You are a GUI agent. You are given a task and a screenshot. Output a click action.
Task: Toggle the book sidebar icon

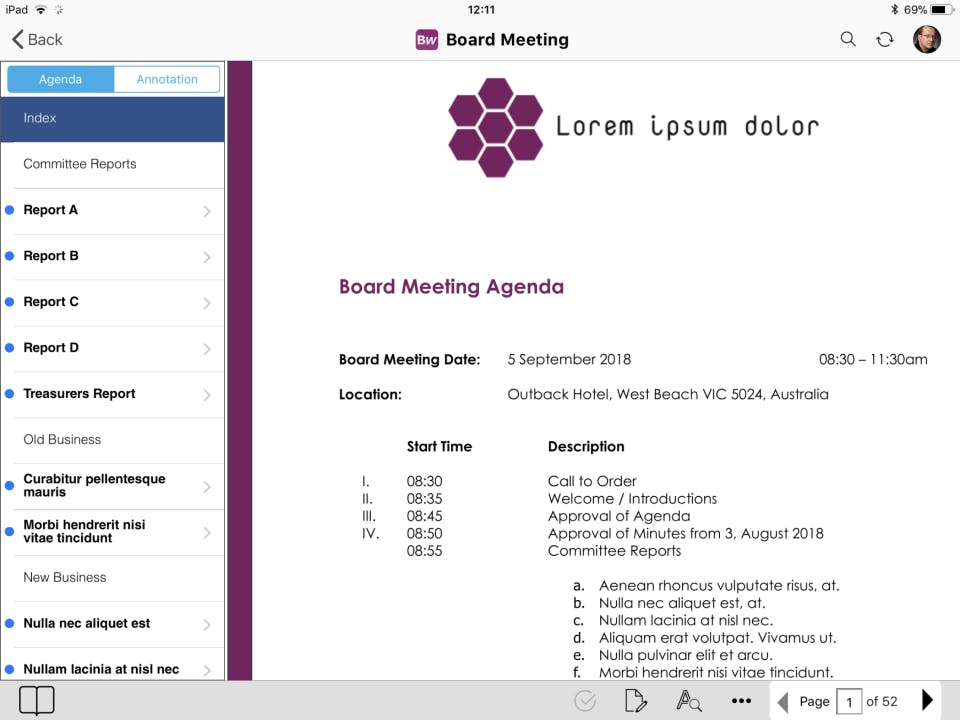(37, 700)
